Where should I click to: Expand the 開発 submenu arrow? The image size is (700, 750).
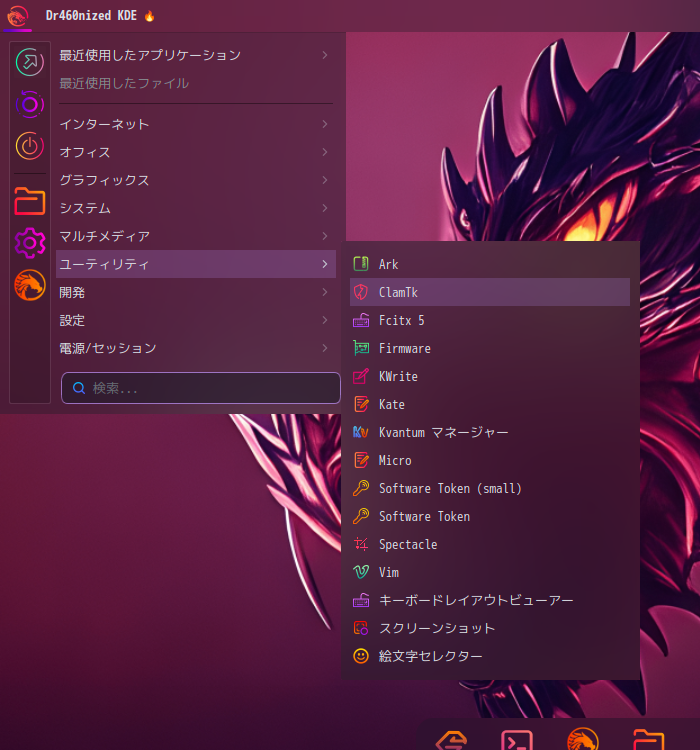(324, 292)
